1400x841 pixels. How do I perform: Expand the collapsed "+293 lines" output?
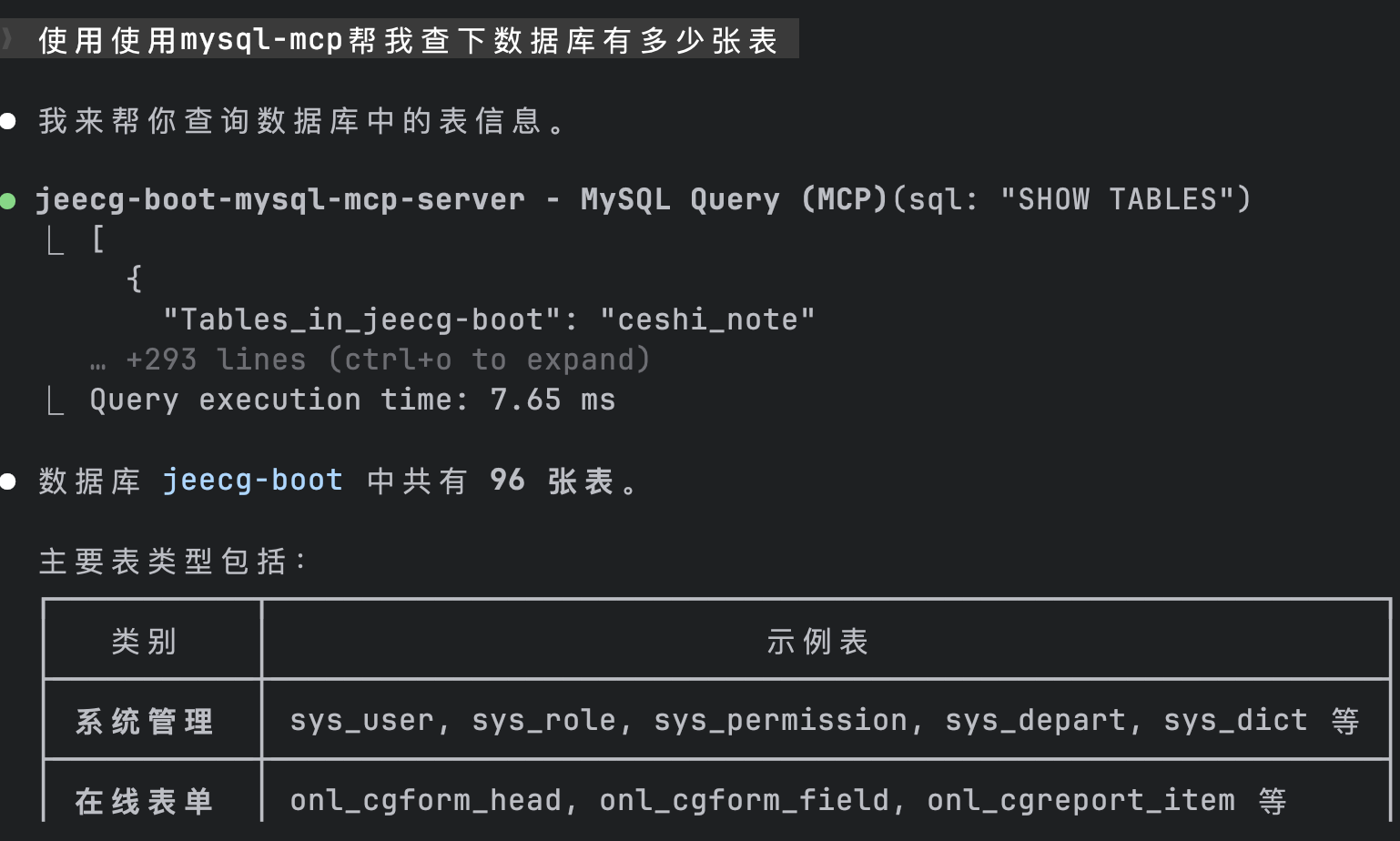tap(388, 360)
